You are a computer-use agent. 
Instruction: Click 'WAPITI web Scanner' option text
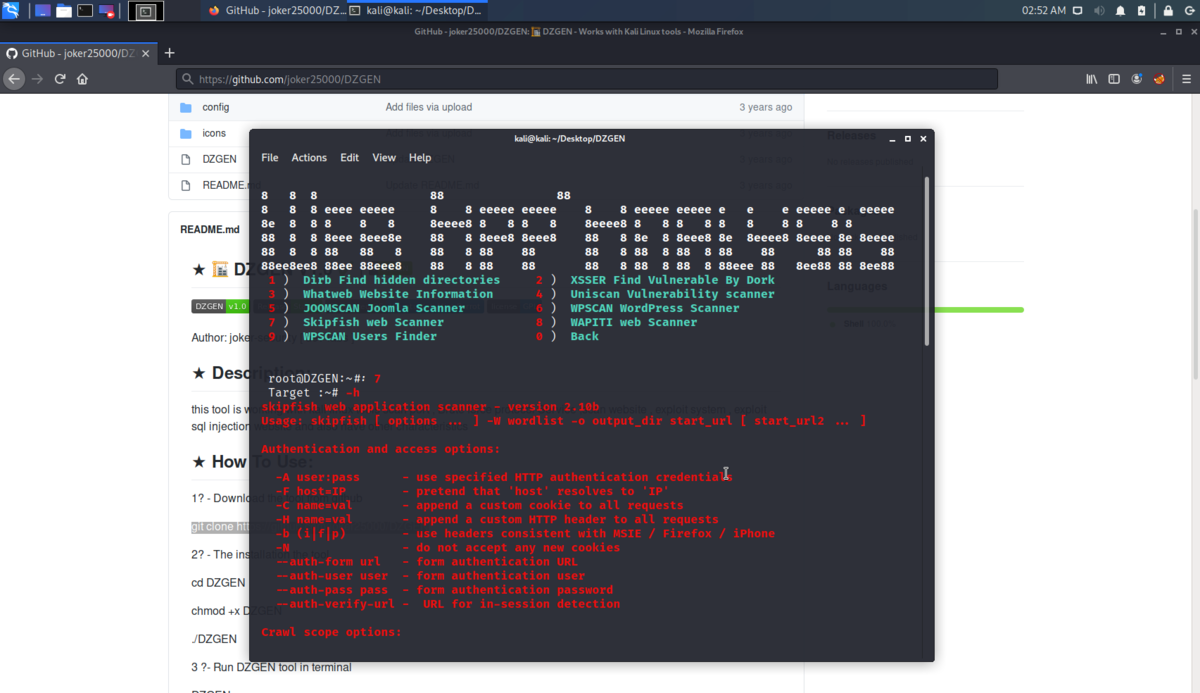[x=634, y=322]
